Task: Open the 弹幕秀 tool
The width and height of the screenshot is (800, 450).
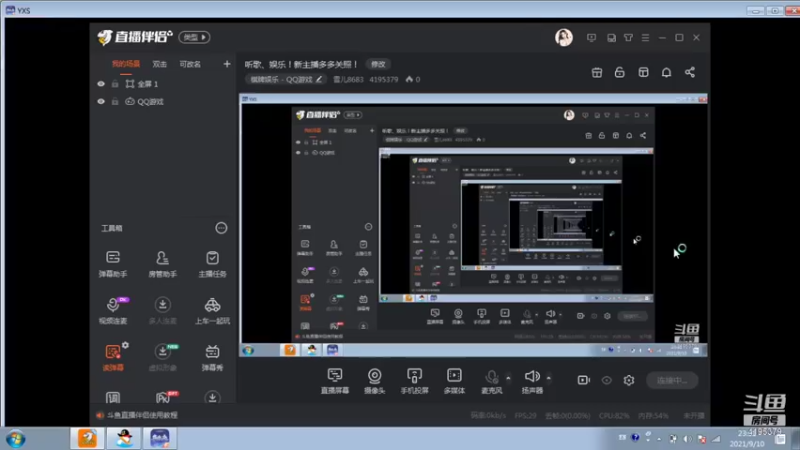Action: point(212,357)
